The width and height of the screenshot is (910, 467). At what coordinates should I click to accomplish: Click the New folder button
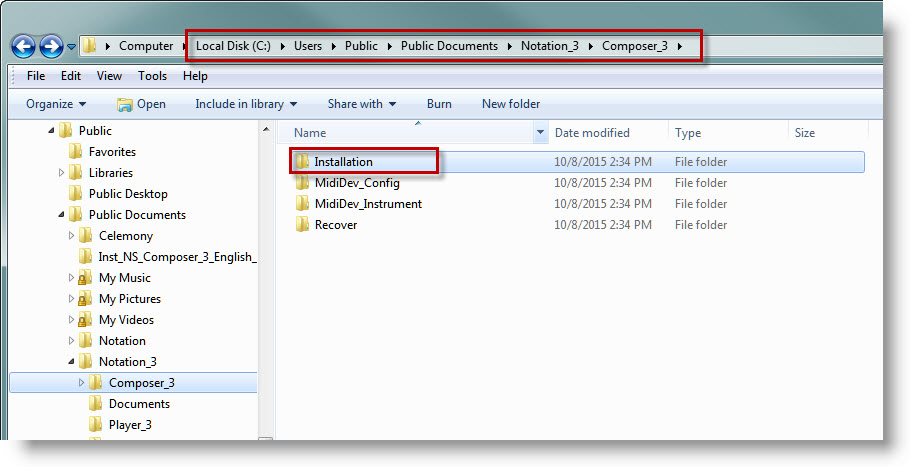pyautogui.click(x=510, y=104)
